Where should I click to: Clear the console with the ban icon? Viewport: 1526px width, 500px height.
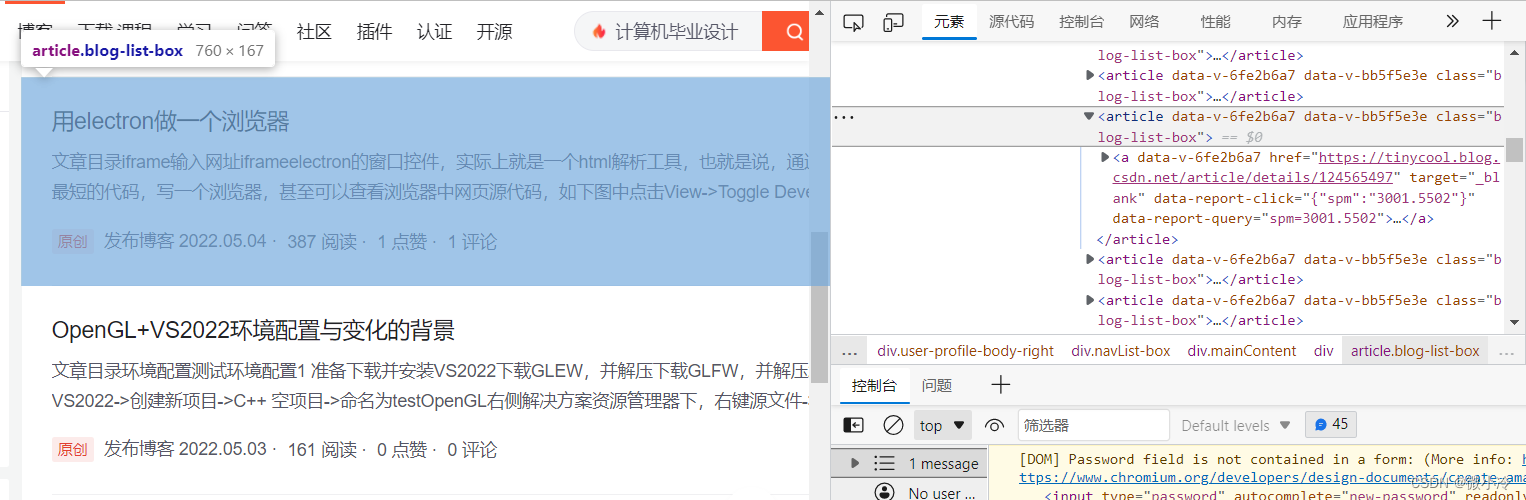point(893,425)
